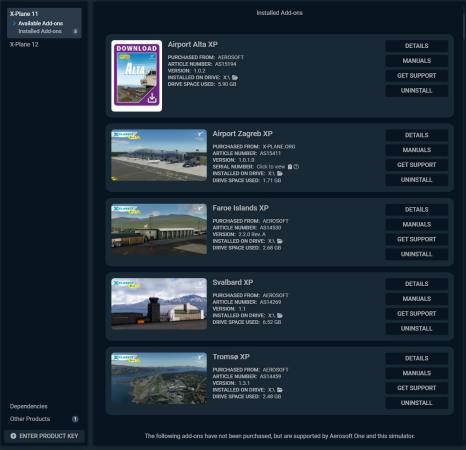Get Support for Airport Alta XP
The height and width of the screenshot is (450, 466).
click(x=417, y=76)
